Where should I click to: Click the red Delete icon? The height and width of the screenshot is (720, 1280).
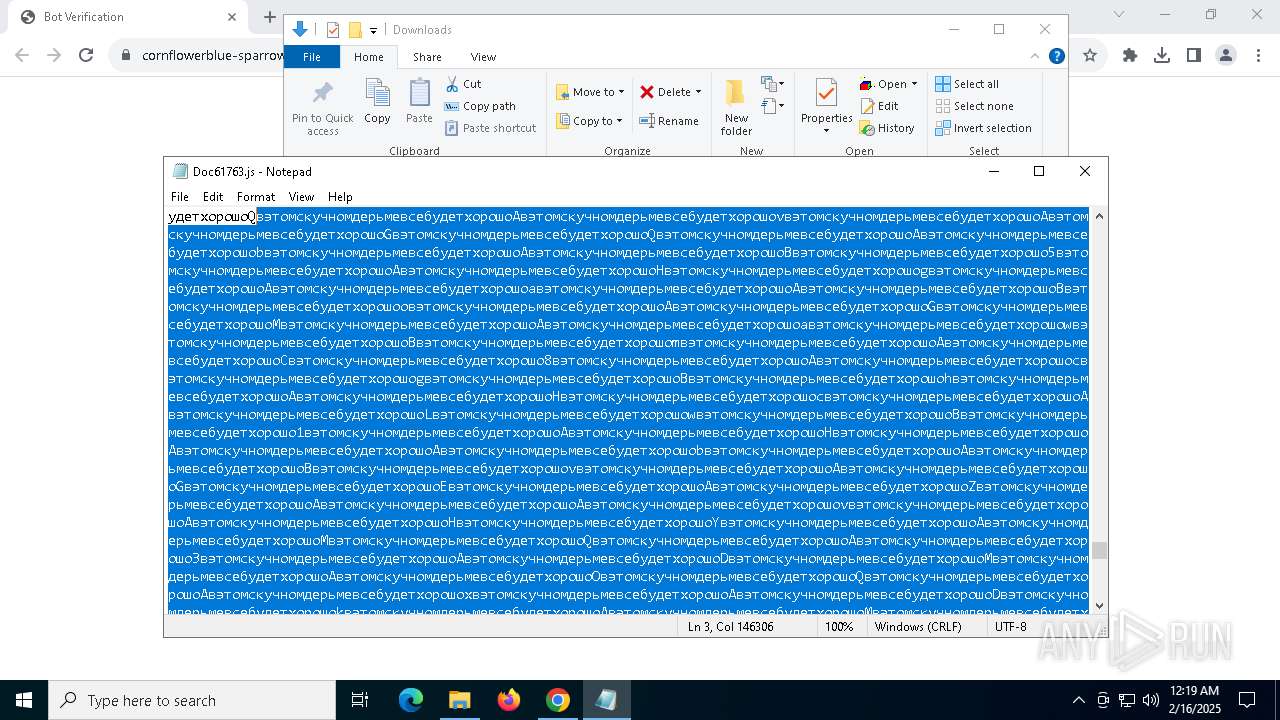(647, 92)
